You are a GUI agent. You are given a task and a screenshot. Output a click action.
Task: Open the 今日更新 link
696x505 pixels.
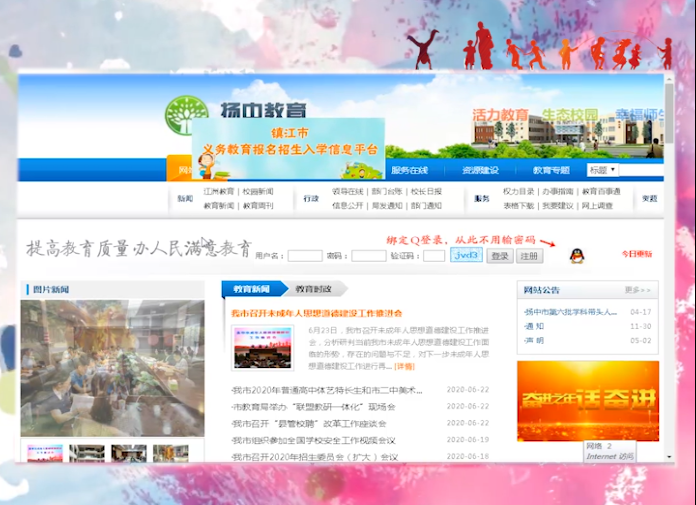point(637,254)
